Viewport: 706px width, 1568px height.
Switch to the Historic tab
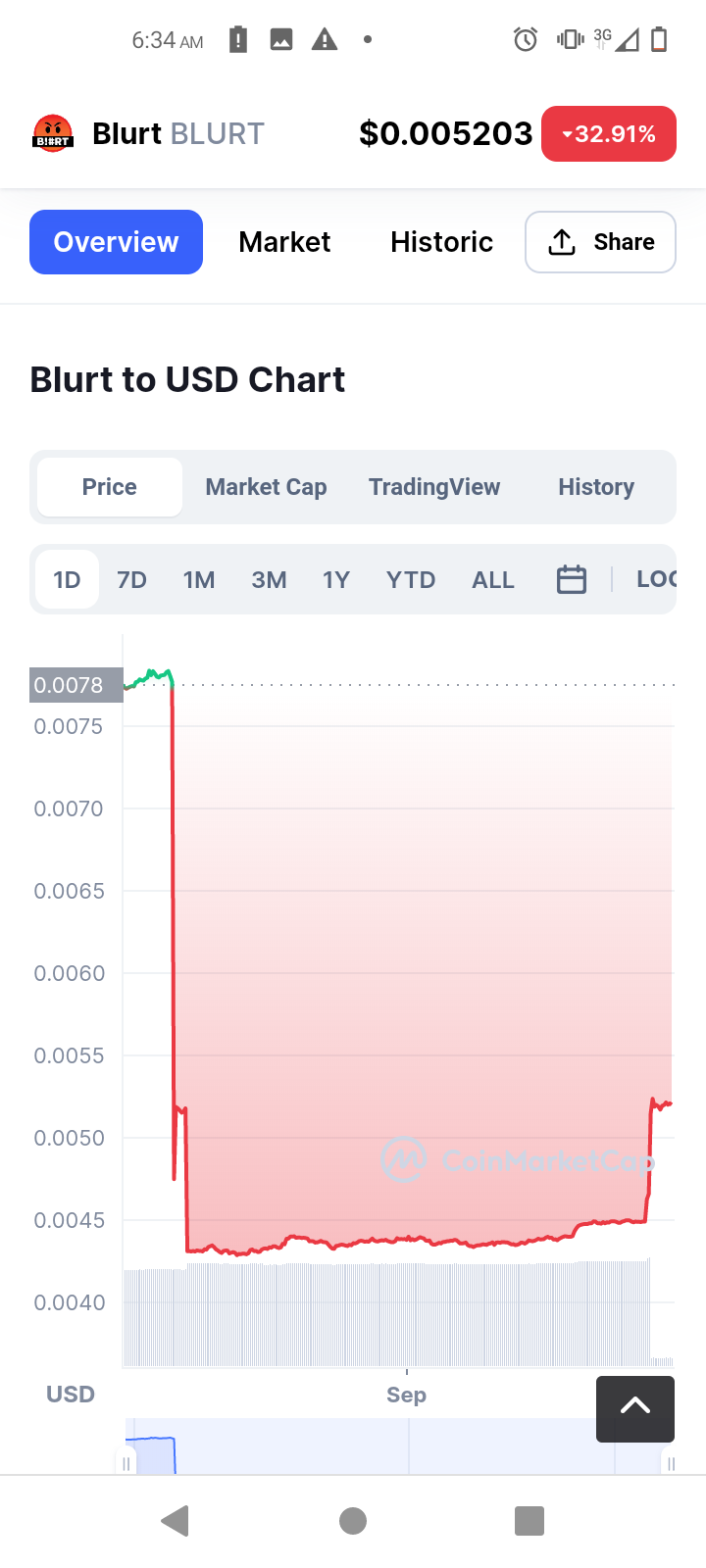coord(441,242)
